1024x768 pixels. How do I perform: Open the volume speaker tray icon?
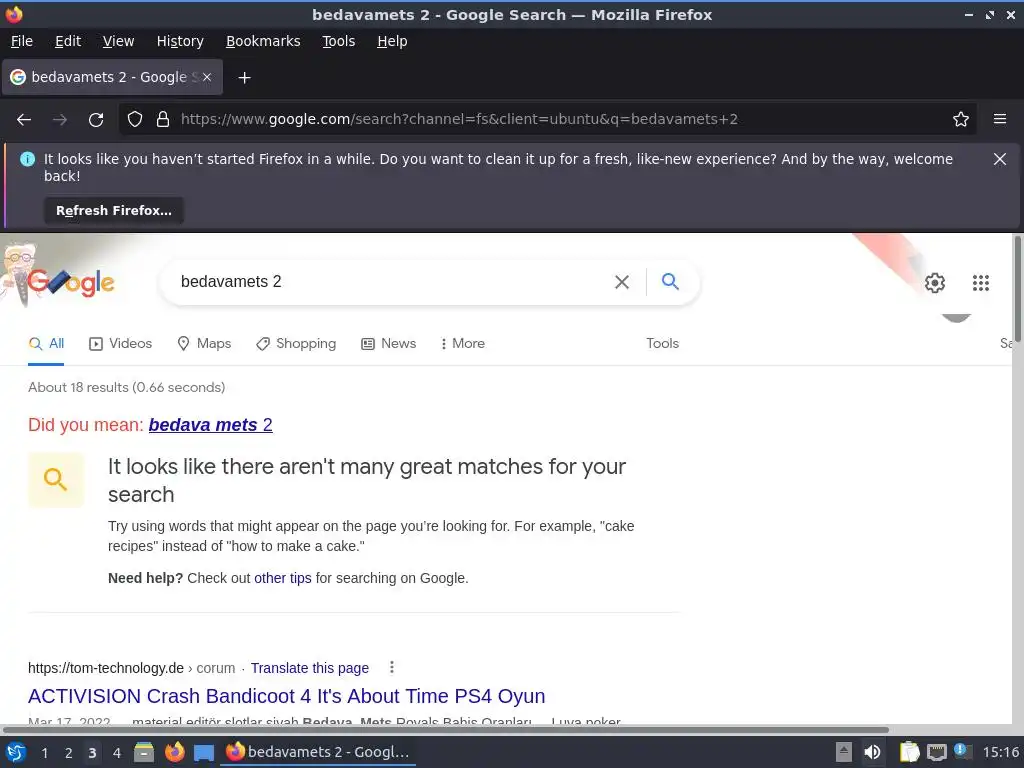[872, 752]
